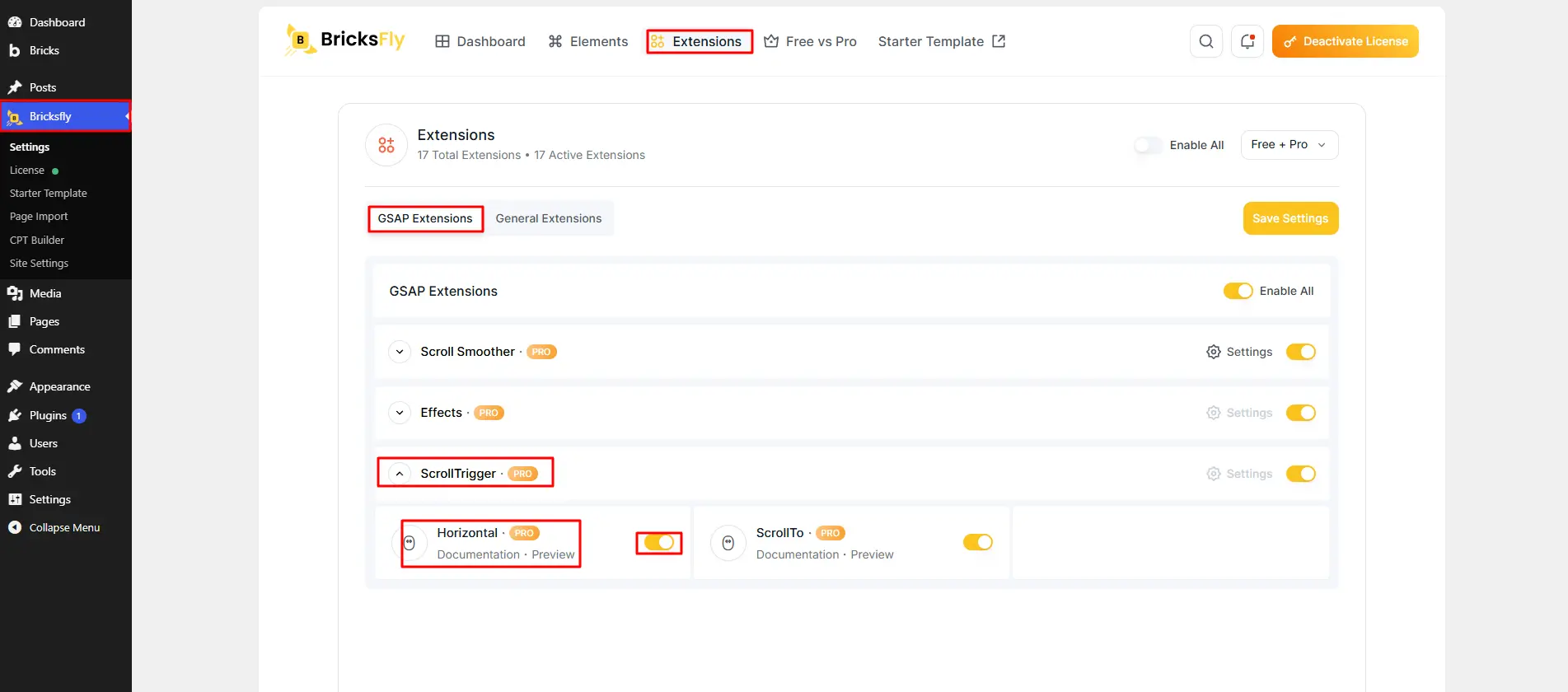The height and width of the screenshot is (692, 1568).
Task: Toggle the top Enable All slider switch
Action: (x=1148, y=145)
